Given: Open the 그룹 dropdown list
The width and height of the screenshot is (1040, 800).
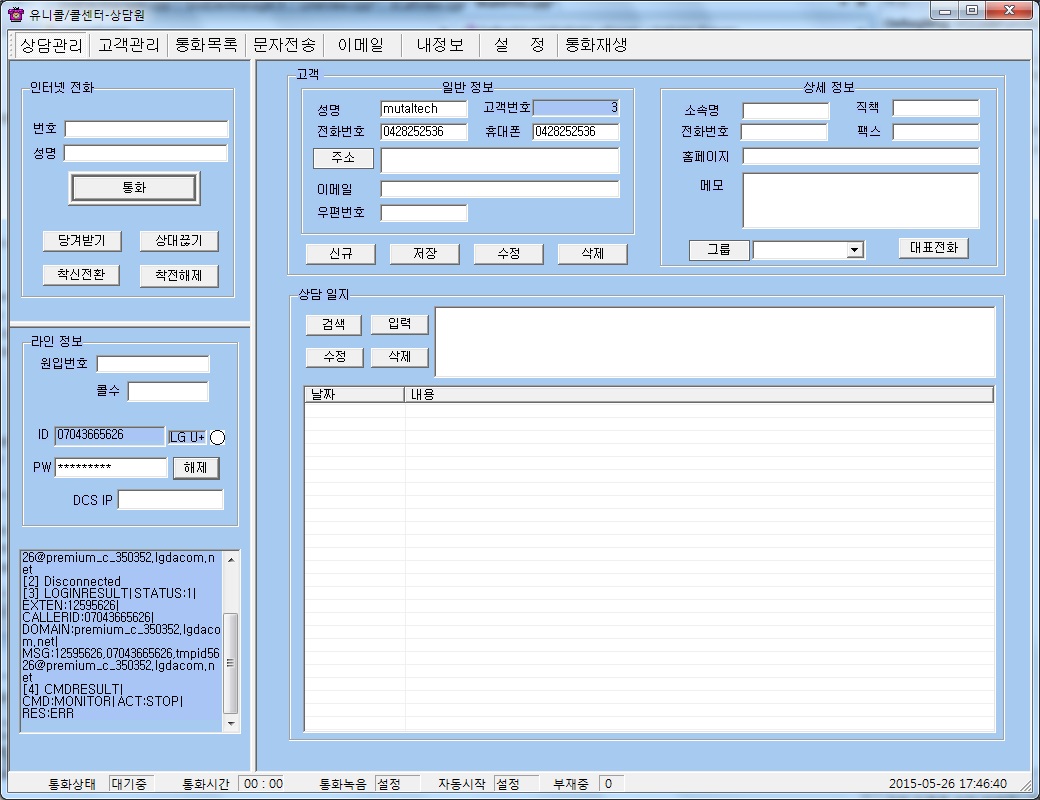Looking at the screenshot, I should pos(855,250).
